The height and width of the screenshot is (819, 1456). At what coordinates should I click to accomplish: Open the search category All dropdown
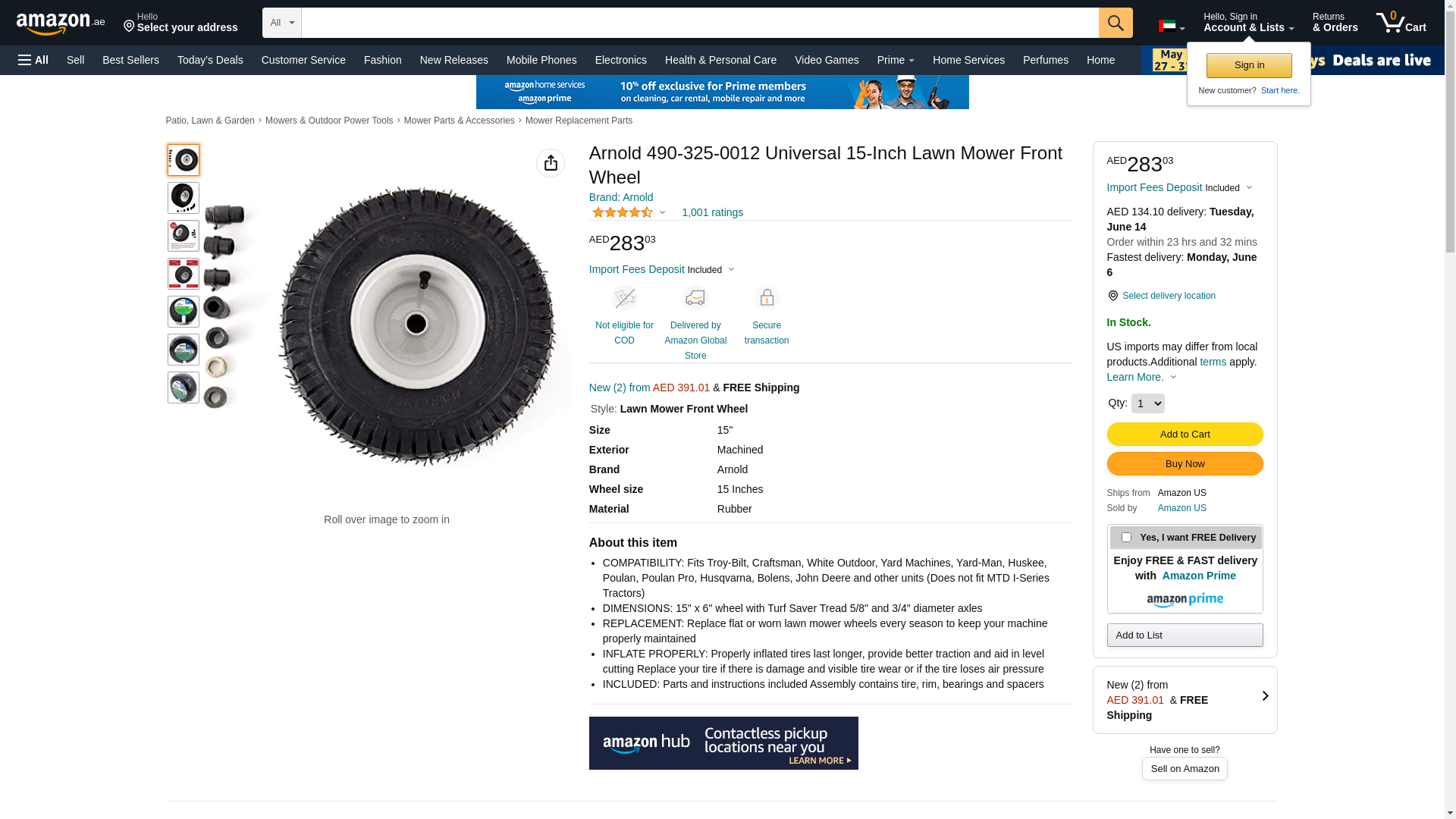281,23
